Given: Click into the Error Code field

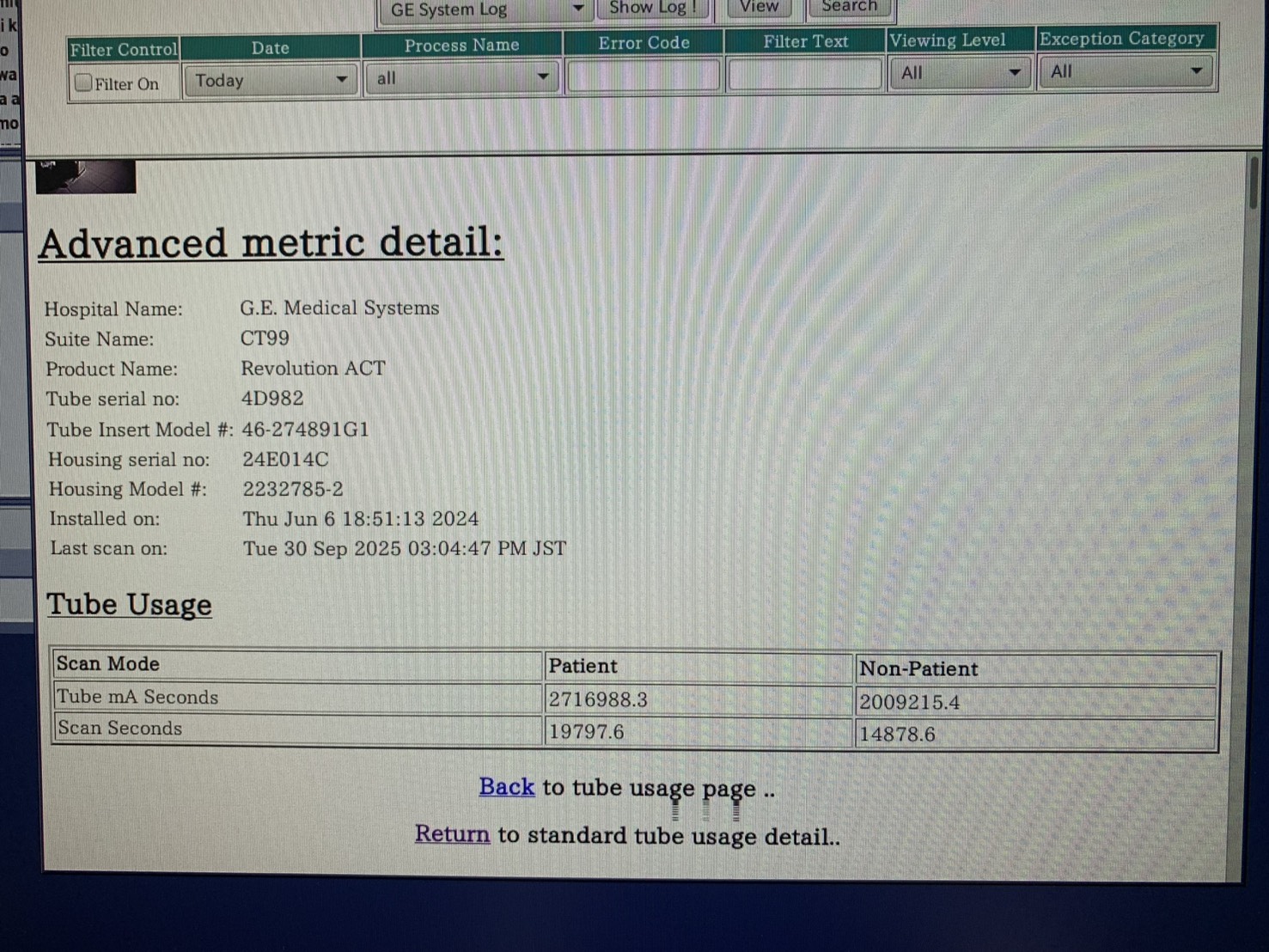Looking at the screenshot, I should (644, 76).
